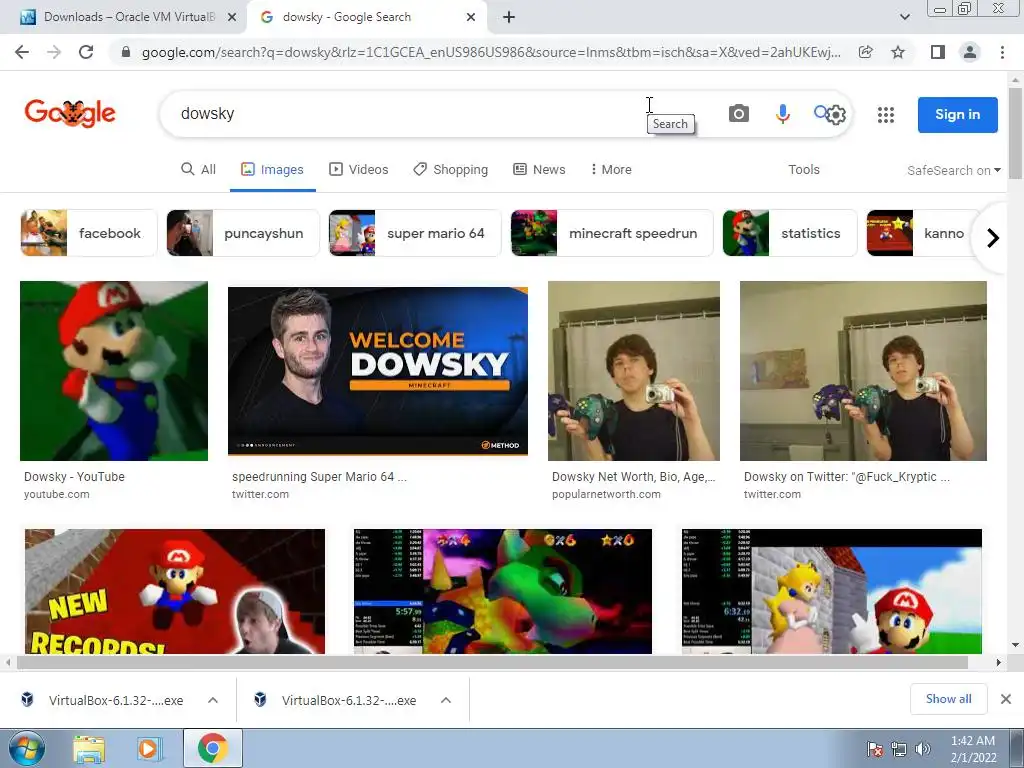This screenshot has height=768, width=1024.
Task: Go back to previous page in Chrome
Action: tap(22, 52)
